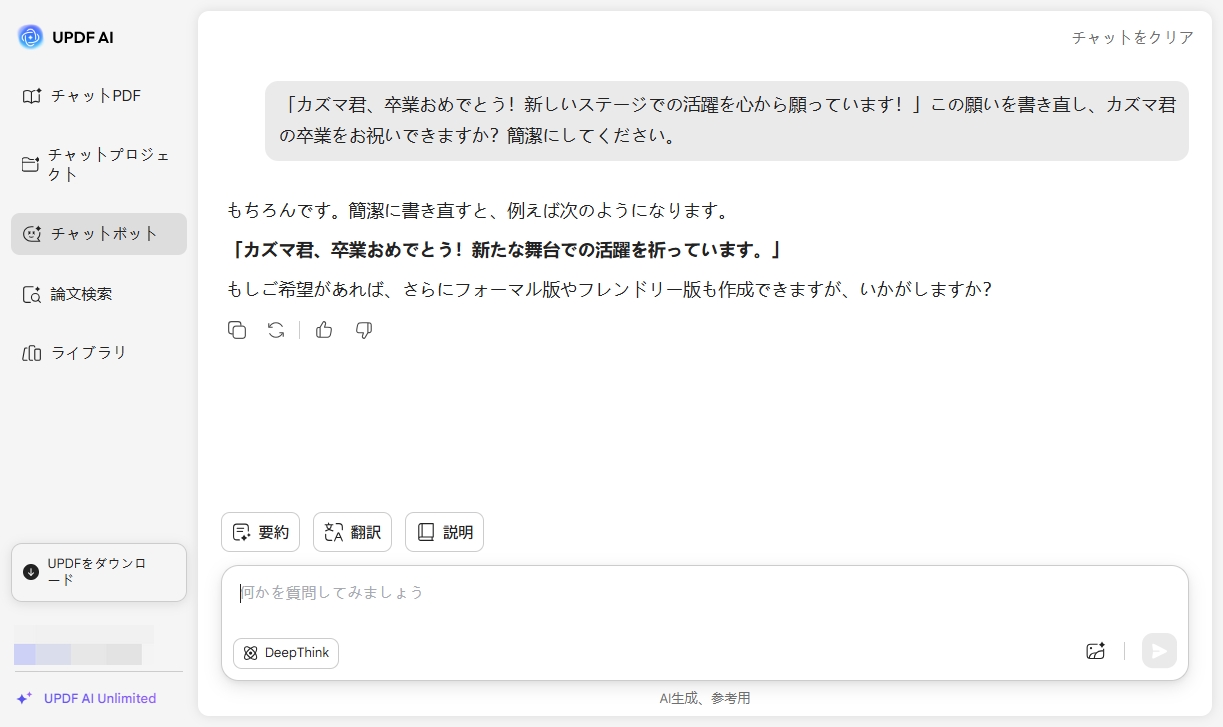Click the 翻訳 button
This screenshot has height=727, width=1223.
click(352, 532)
